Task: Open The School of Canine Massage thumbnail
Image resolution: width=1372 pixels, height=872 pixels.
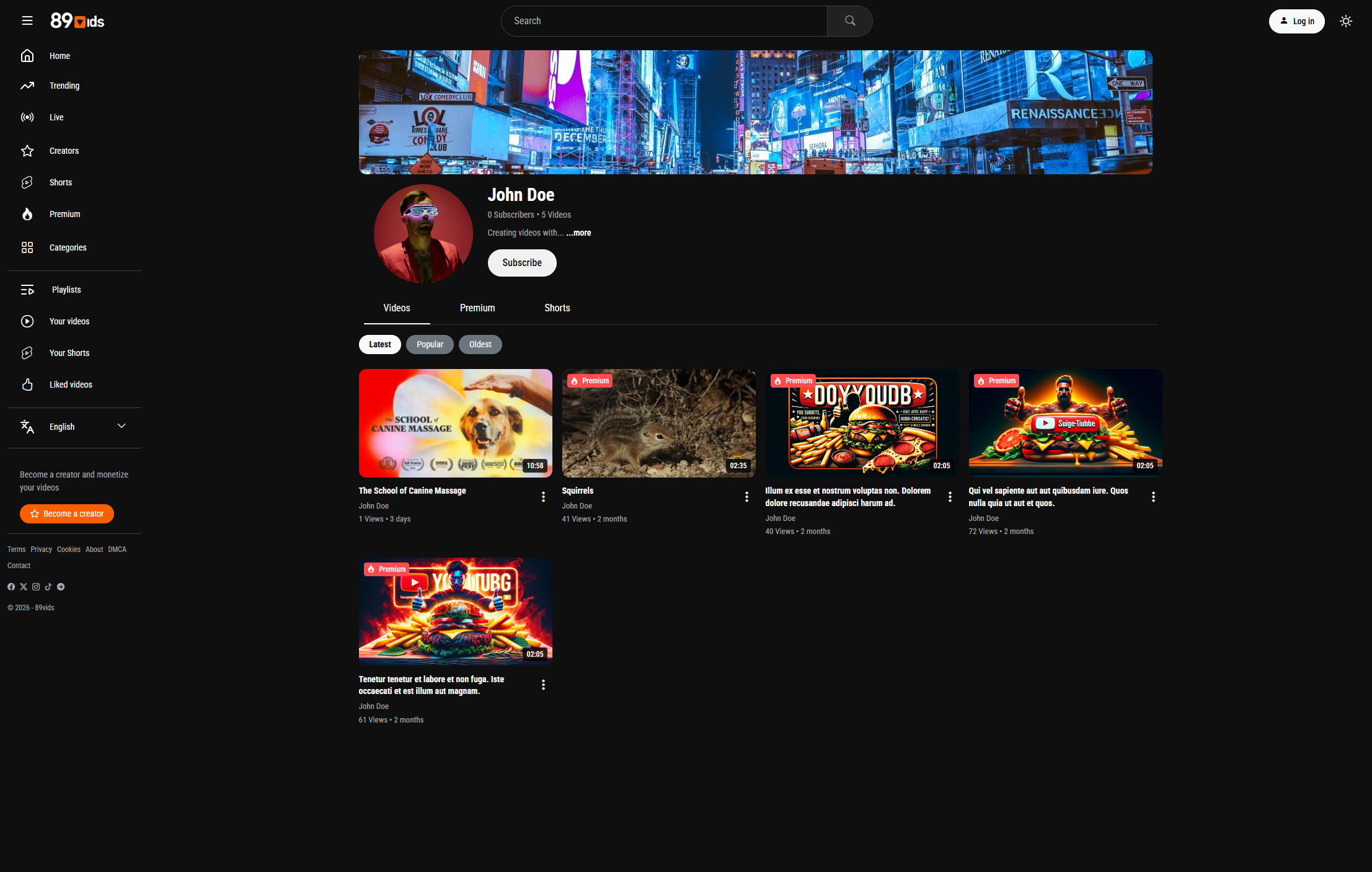Action: pyautogui.click(x=455, y=423)
